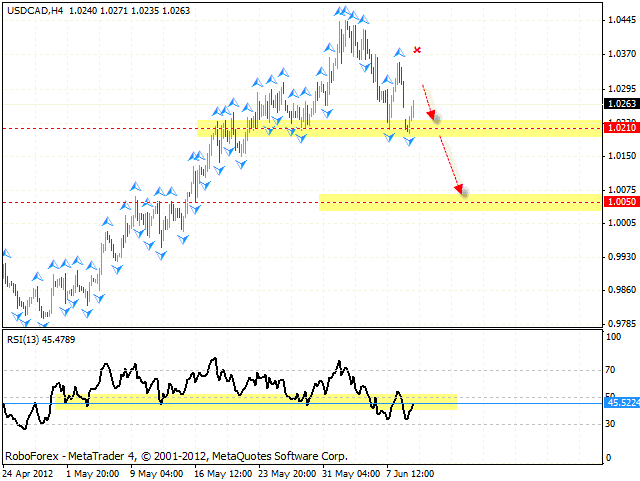Select the upper red dashed forecast arrow
The image size is (640, 481).
[x=427, y=100]
